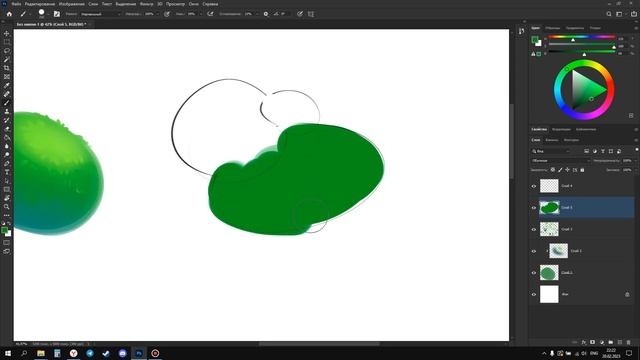Viewport: 640px width, 360px height.
Task: Open the layer filter kind dropdown
Action: [x=551, y=151]
